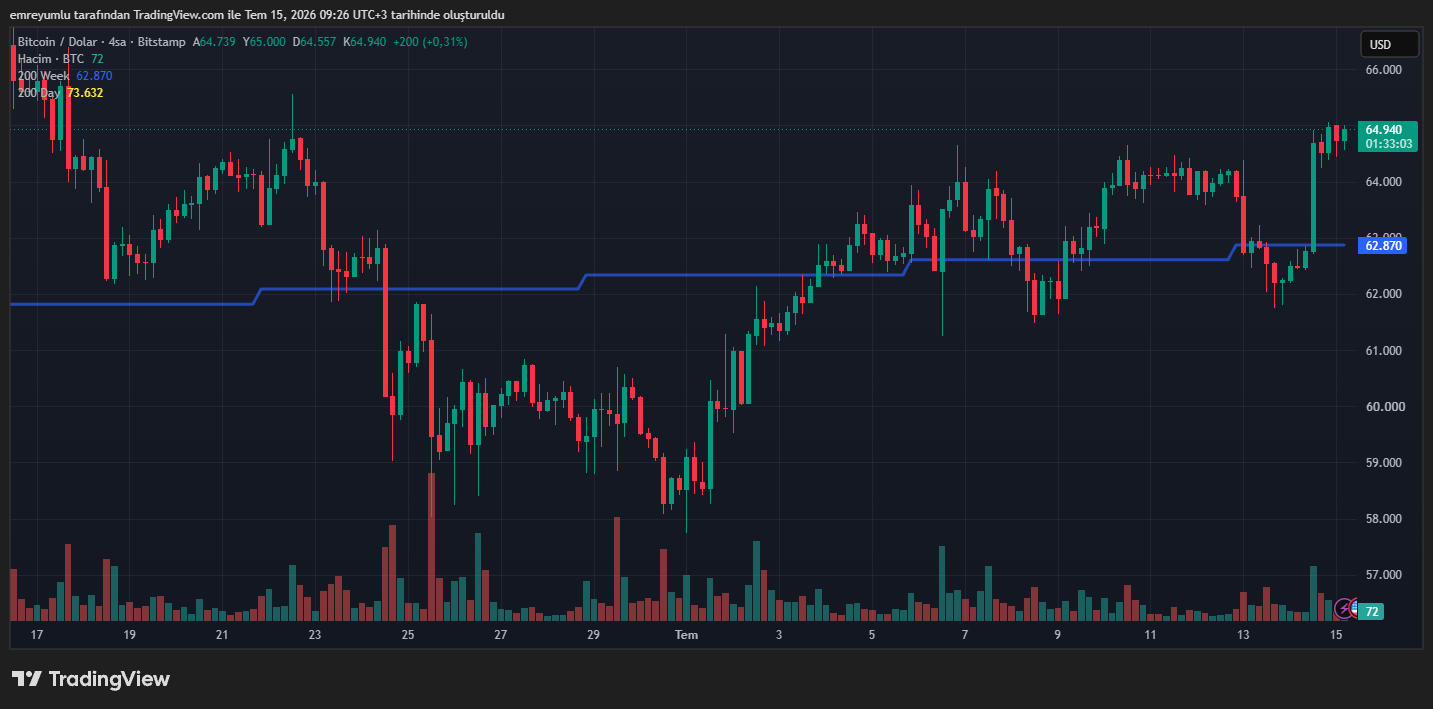
Task: Click date 19 on the time axis
Action: 129,635
